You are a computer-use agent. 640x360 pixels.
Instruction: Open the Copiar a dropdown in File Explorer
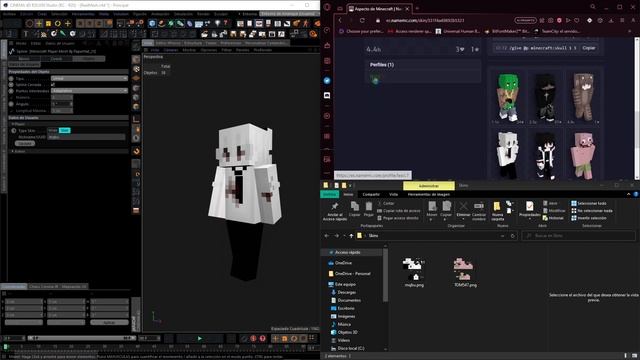[x=446, y=210]
